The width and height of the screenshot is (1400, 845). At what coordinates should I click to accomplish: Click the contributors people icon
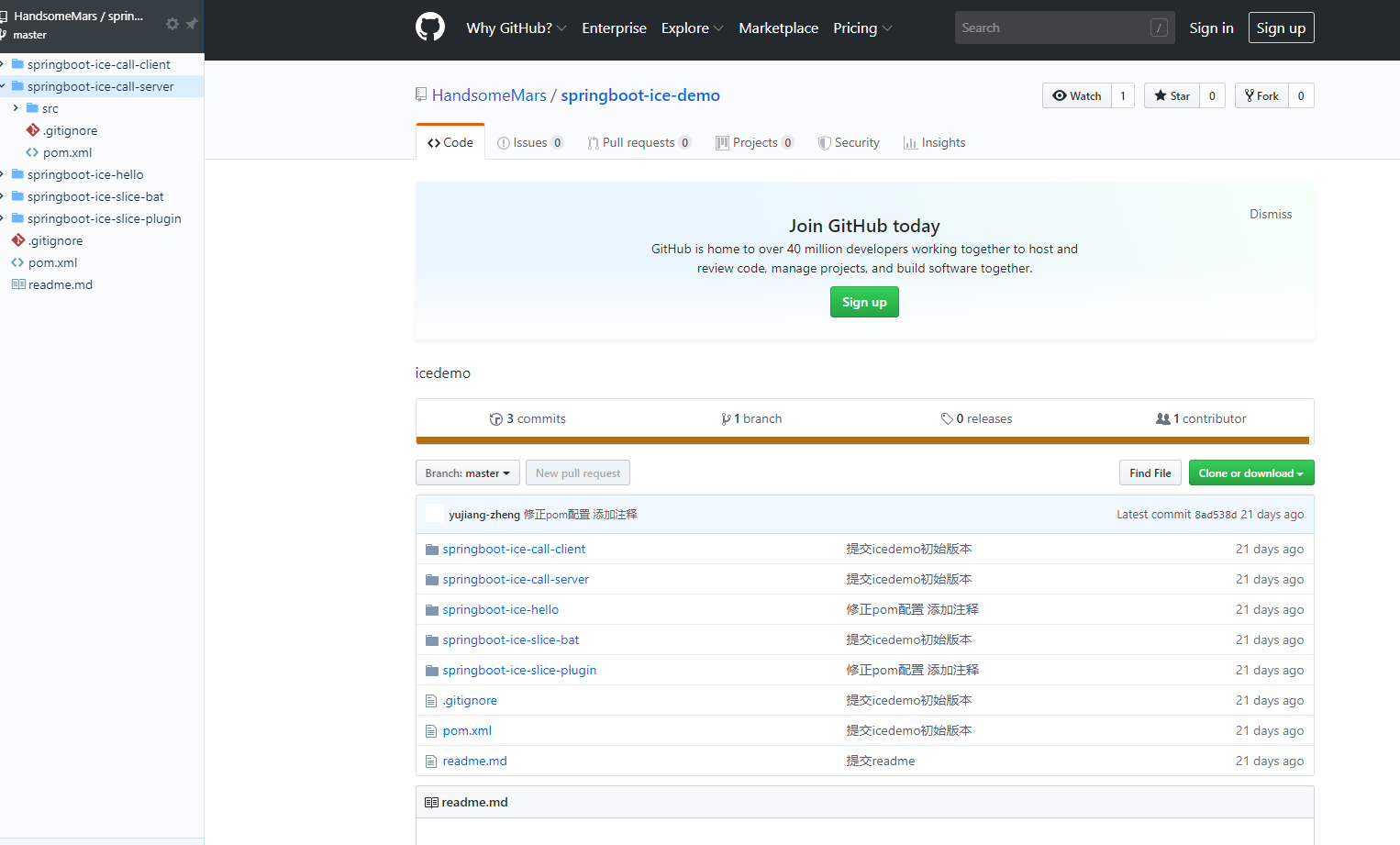(1163, 418)
